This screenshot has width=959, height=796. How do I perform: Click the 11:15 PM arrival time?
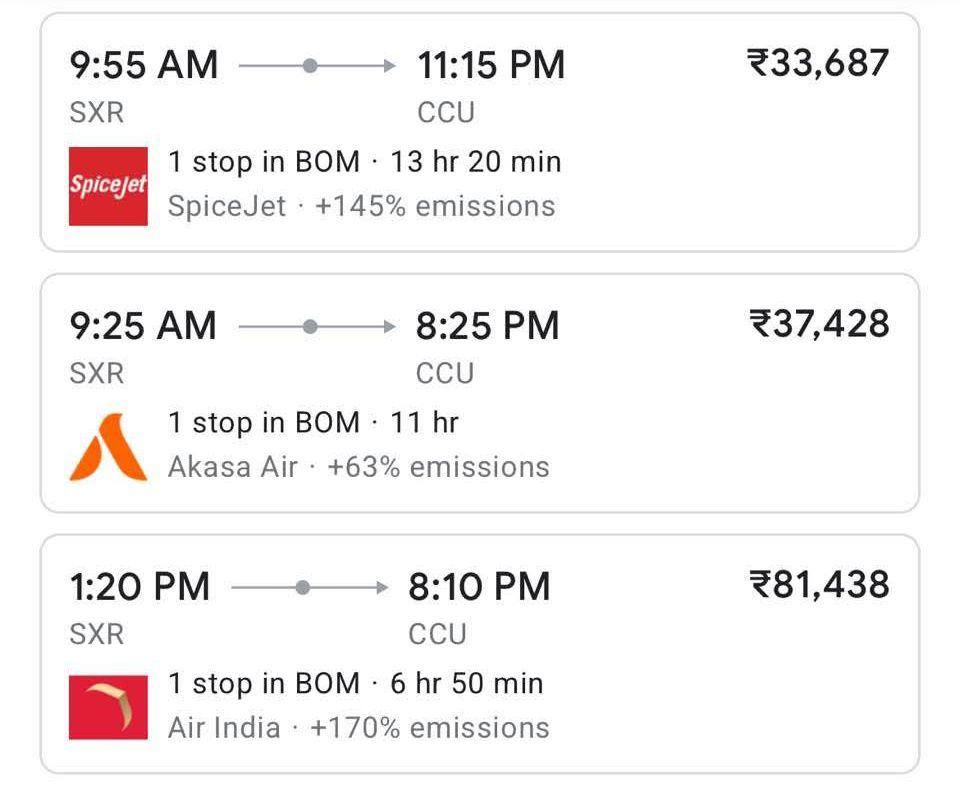point(491,66)
